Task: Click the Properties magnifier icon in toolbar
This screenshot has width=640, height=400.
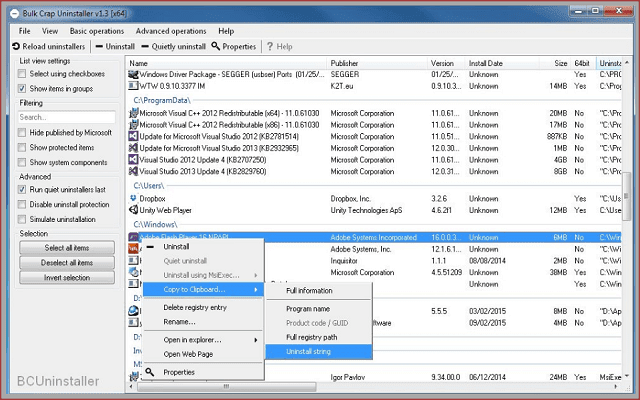Action: click(x=215, y=46)
